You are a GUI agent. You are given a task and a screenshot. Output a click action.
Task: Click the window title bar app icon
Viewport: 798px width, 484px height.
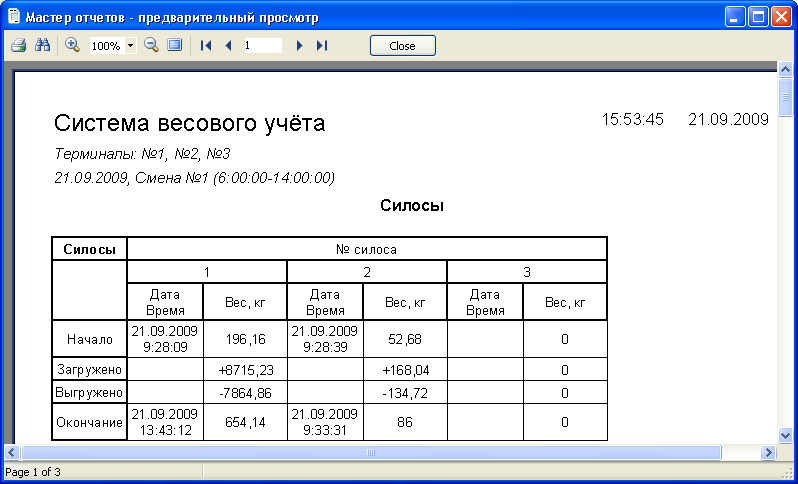click(13, 17)
